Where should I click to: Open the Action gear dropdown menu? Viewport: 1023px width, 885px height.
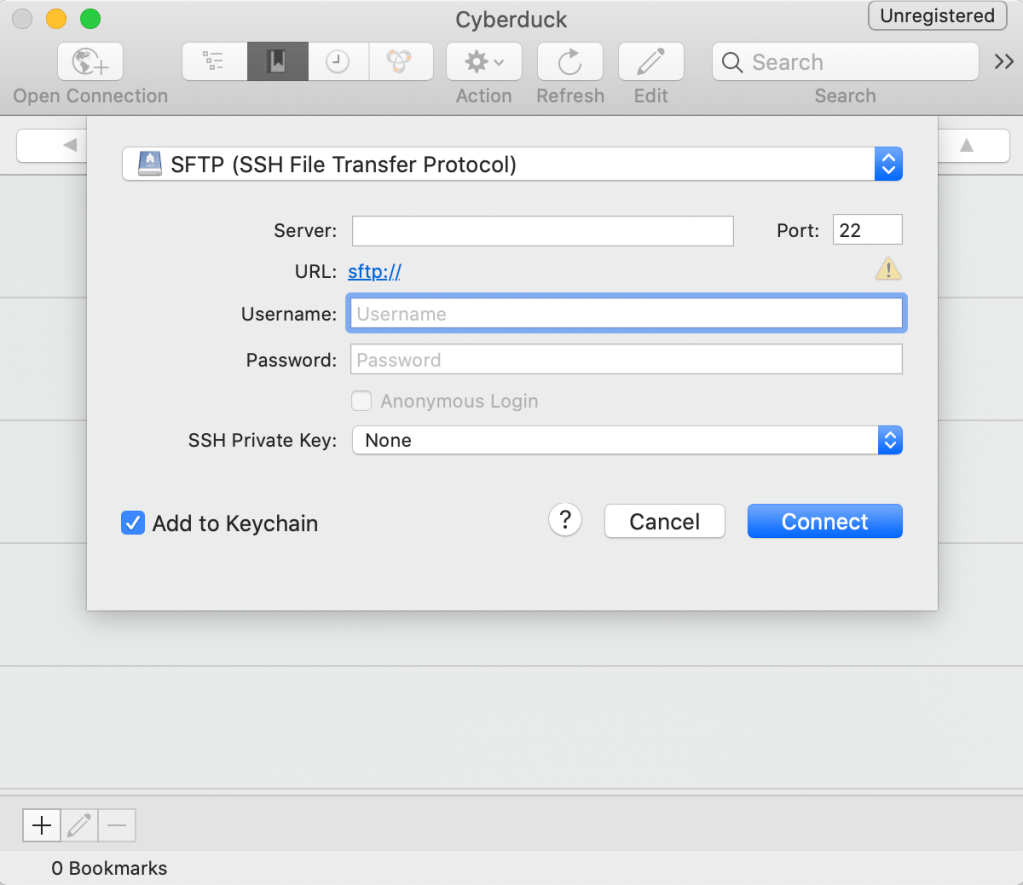(x=483, y=62)
